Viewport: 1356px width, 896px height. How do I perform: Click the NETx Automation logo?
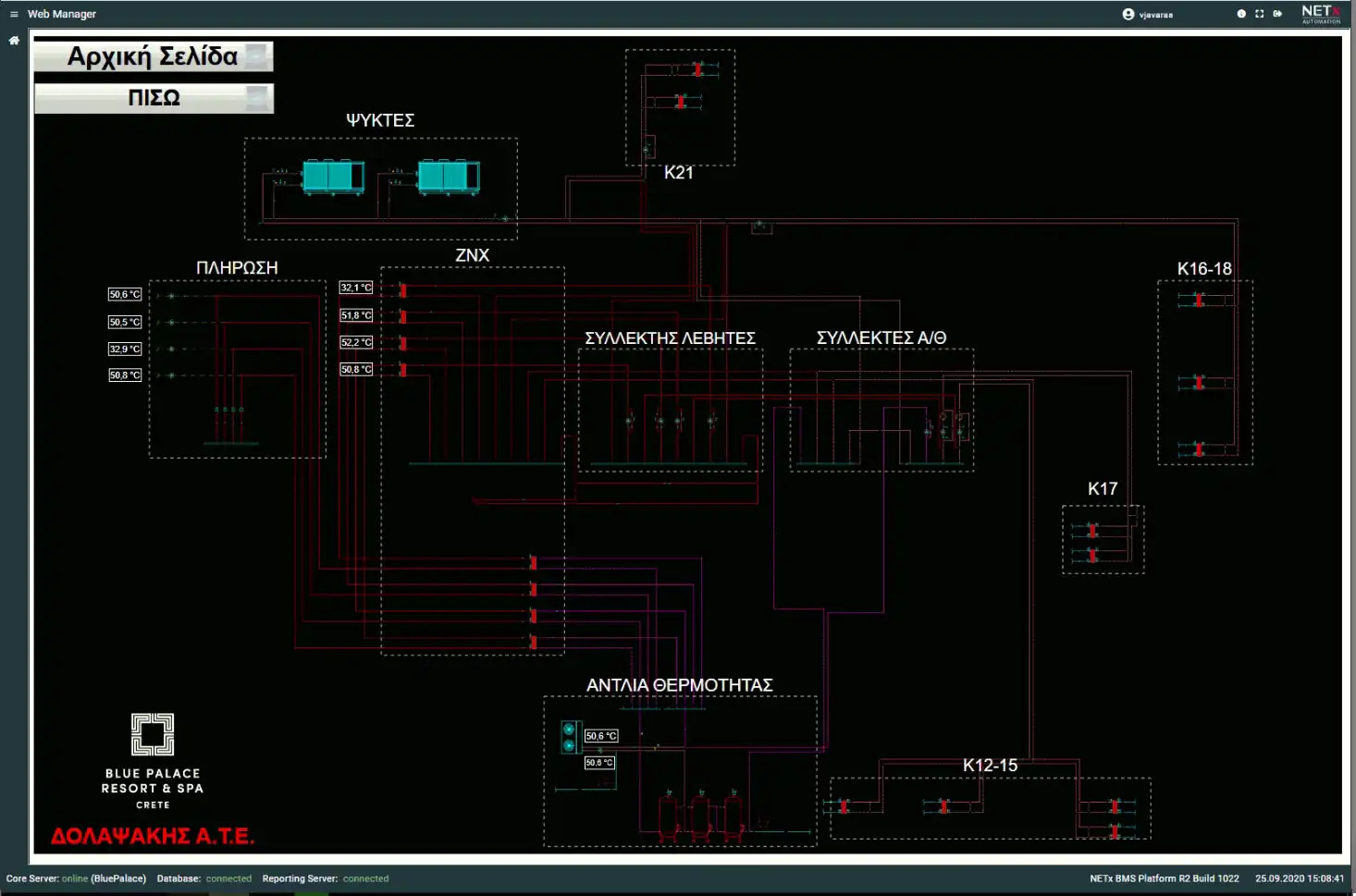(1320, 14)
